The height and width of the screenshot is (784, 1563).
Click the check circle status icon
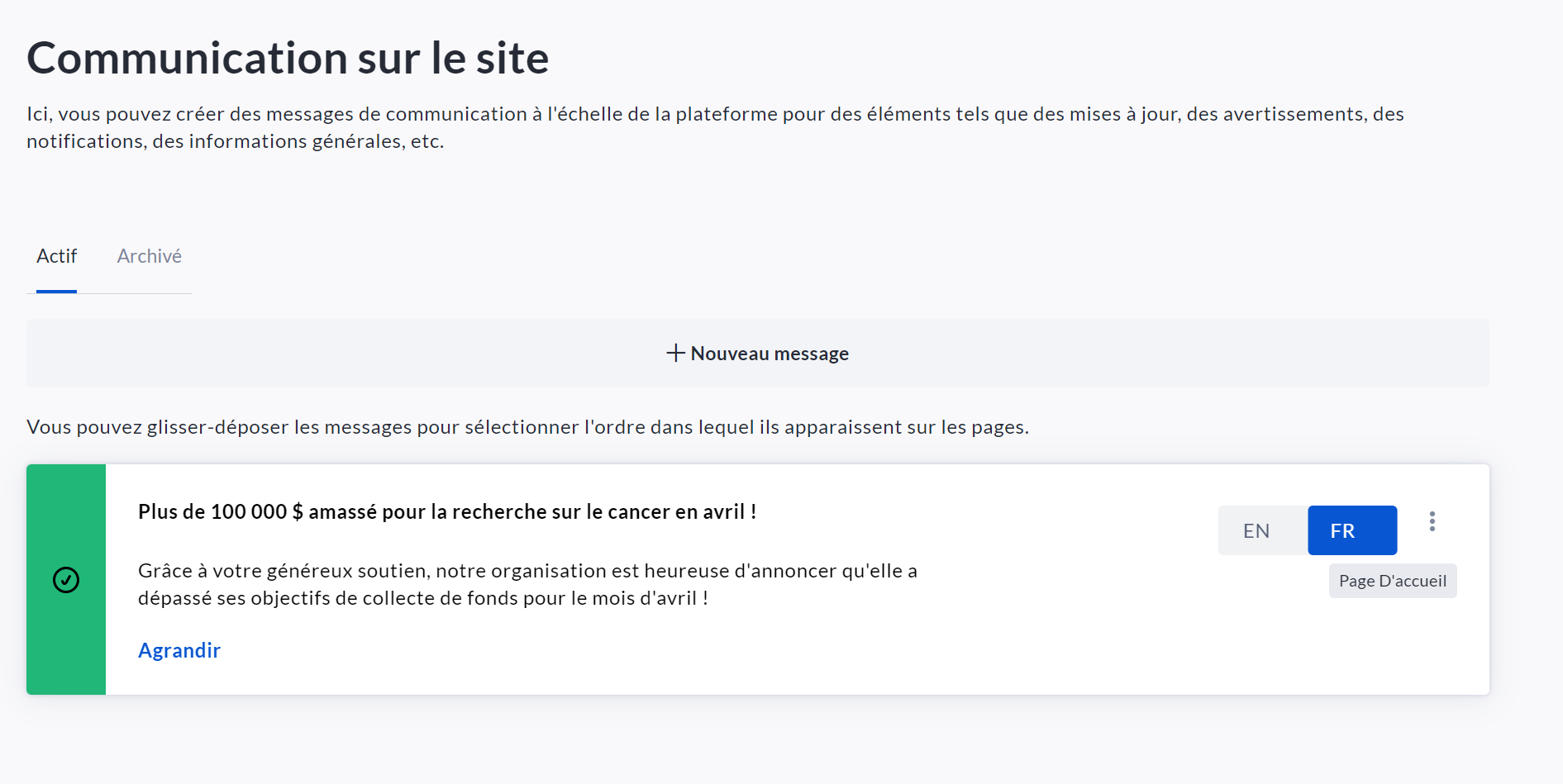[x=66, y=580]
